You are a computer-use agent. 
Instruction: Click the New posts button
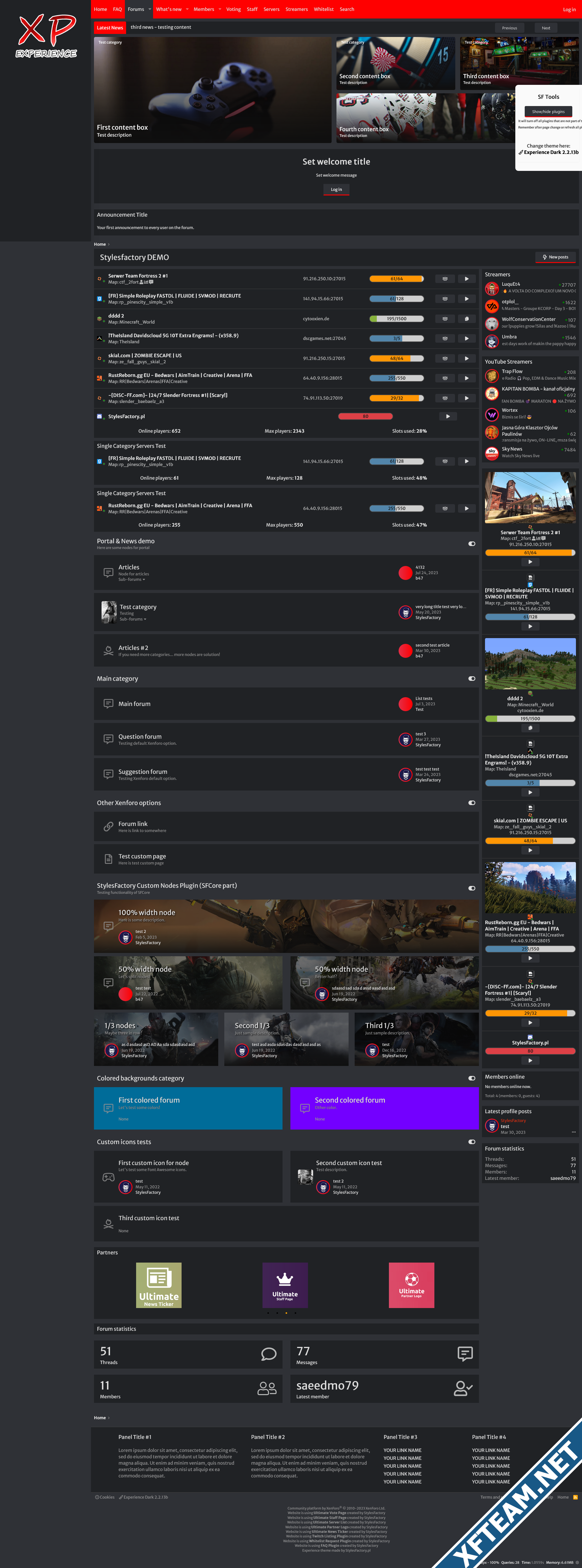coord(556,258)
